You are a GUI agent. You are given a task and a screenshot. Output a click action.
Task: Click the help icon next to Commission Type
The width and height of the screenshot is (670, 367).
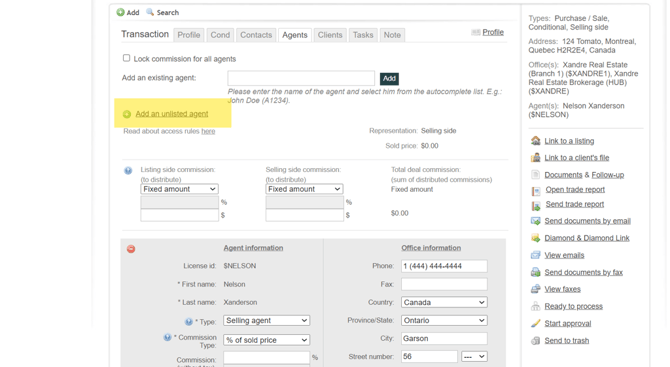[x=168, y=338]
